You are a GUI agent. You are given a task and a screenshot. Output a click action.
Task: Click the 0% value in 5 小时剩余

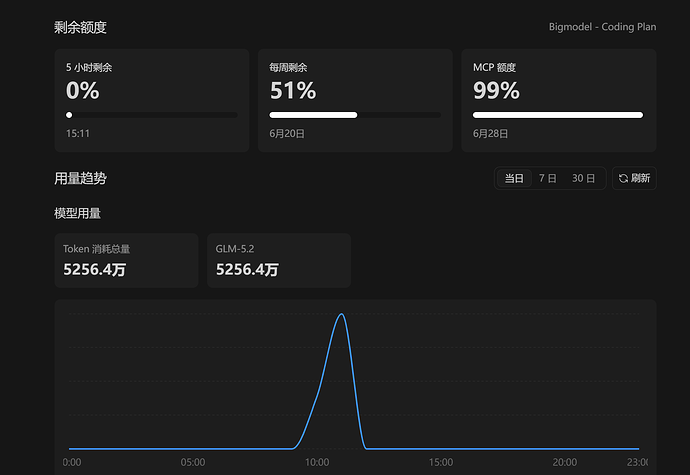83,91
